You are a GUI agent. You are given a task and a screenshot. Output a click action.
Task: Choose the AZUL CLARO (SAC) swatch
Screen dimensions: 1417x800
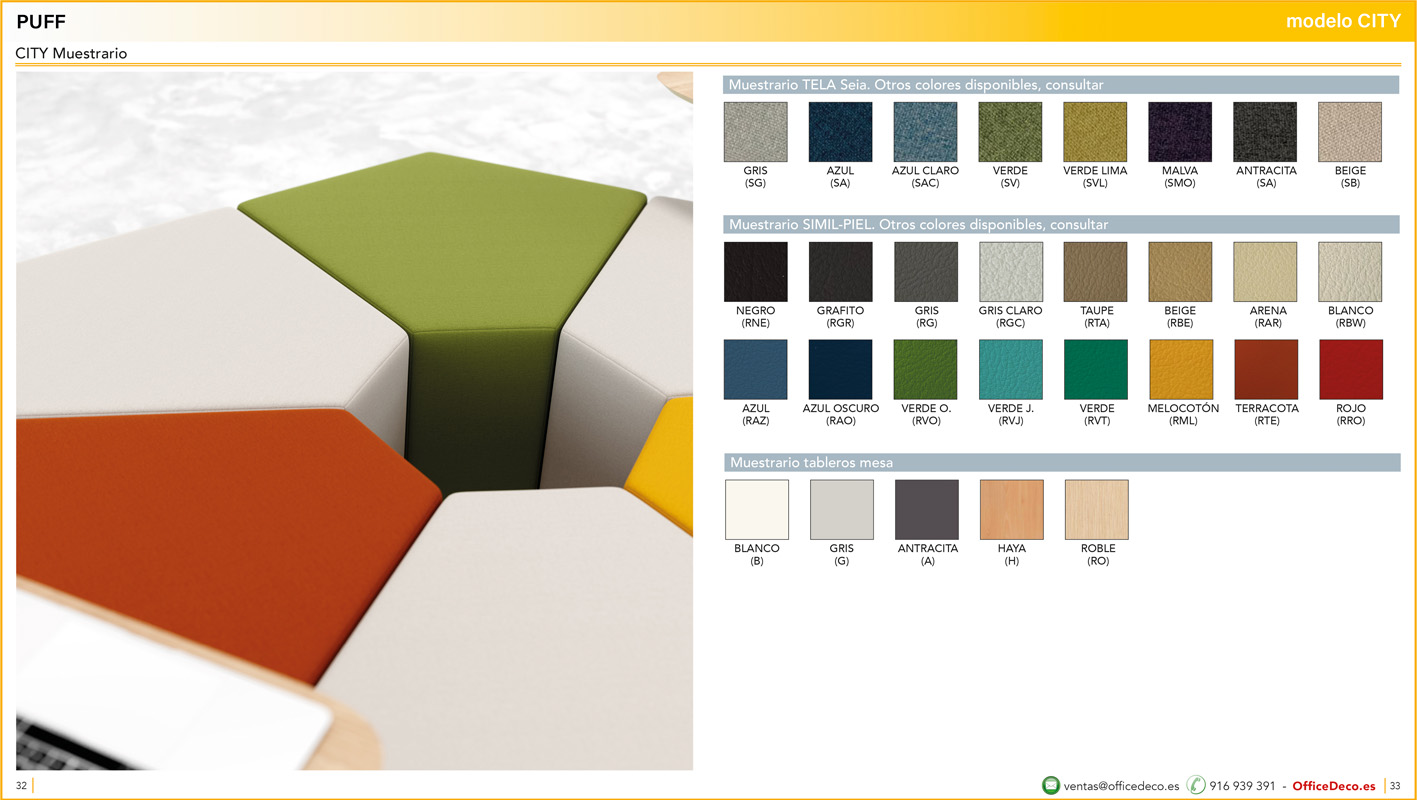pyautogui.click(x=925, y=132)
